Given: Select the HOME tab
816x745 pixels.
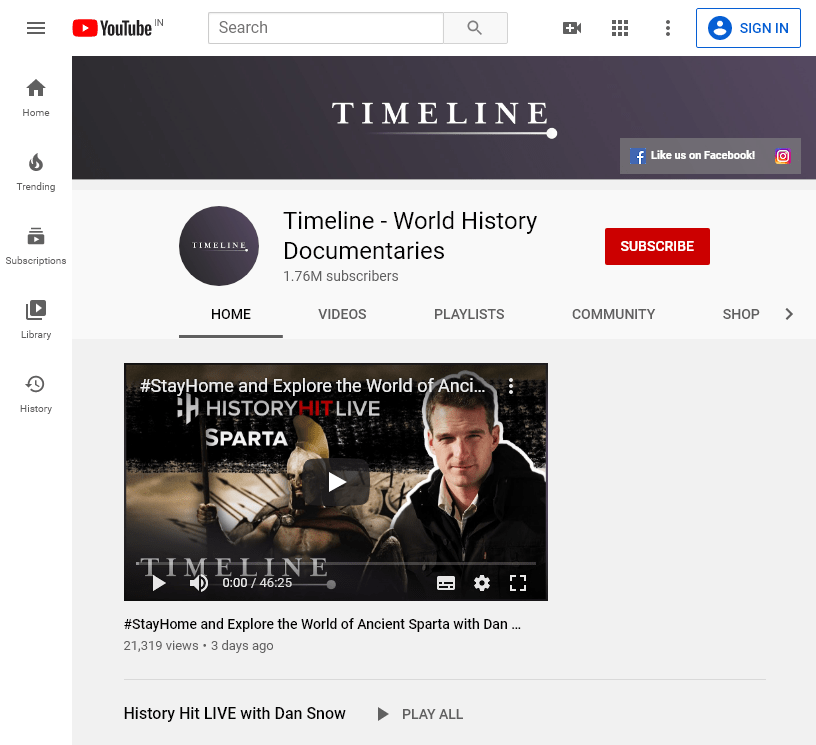Looking at the screenshot, I should pyautogui.click(x=231, y=314).
